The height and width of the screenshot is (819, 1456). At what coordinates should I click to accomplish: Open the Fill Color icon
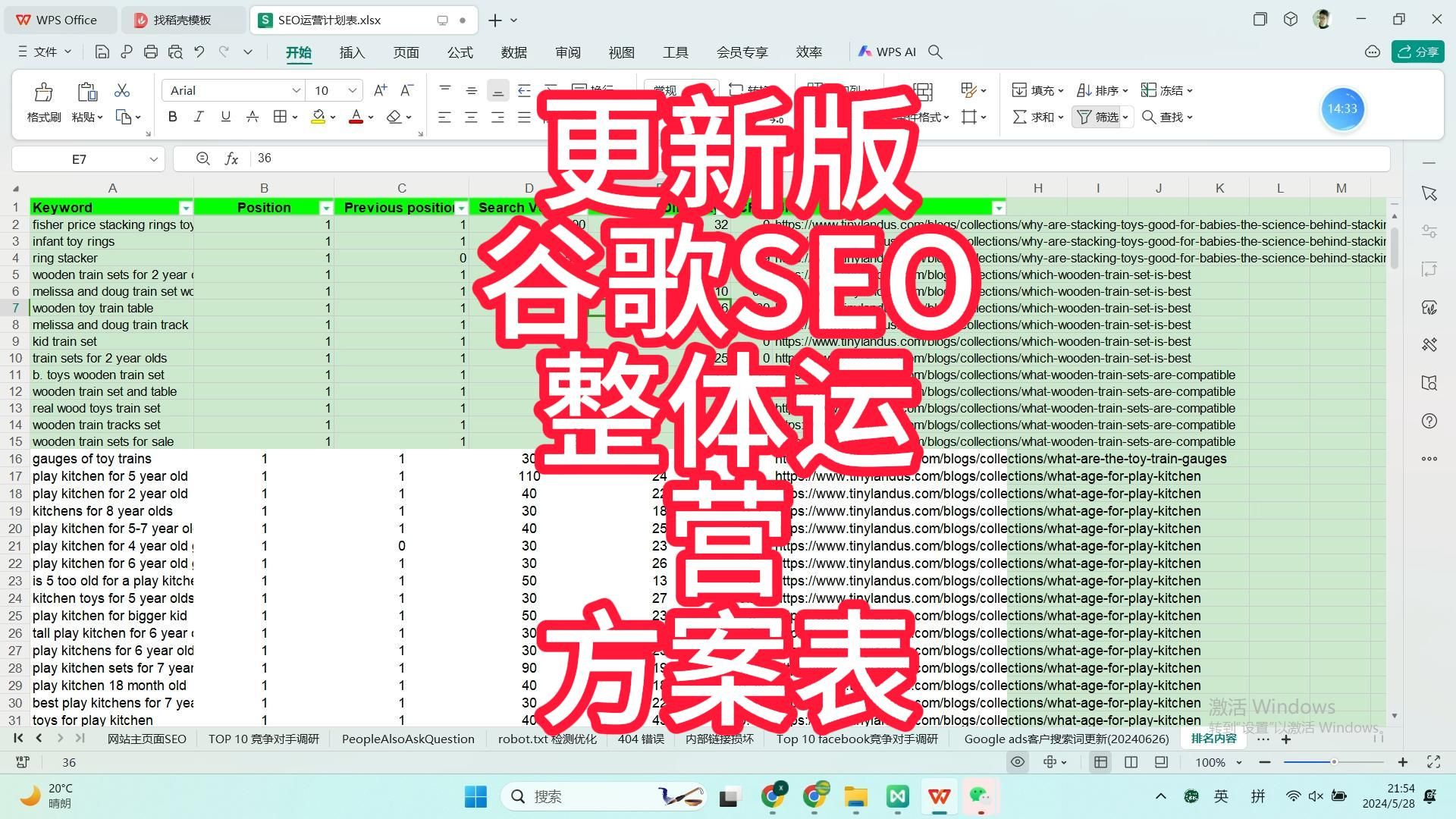[318, 117]
